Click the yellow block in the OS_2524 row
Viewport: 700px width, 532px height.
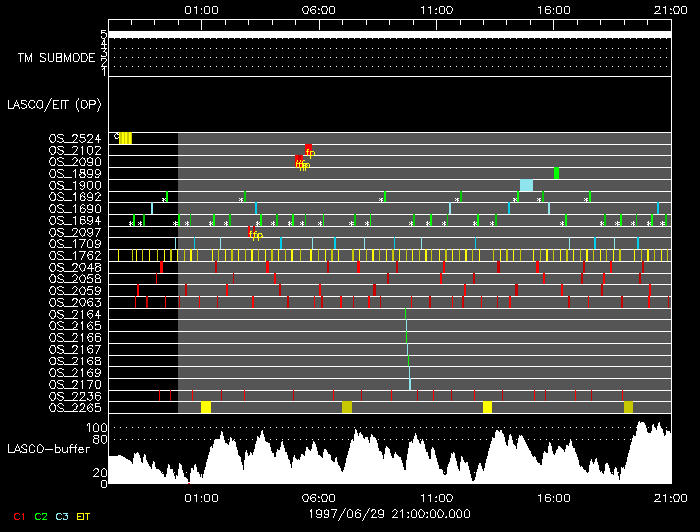point(125,138)
